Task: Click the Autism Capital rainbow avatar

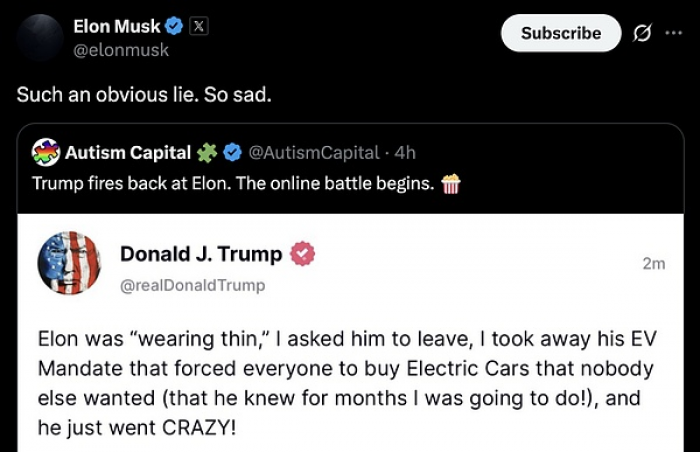Action: pyautogui.click(x=45, y=152)
